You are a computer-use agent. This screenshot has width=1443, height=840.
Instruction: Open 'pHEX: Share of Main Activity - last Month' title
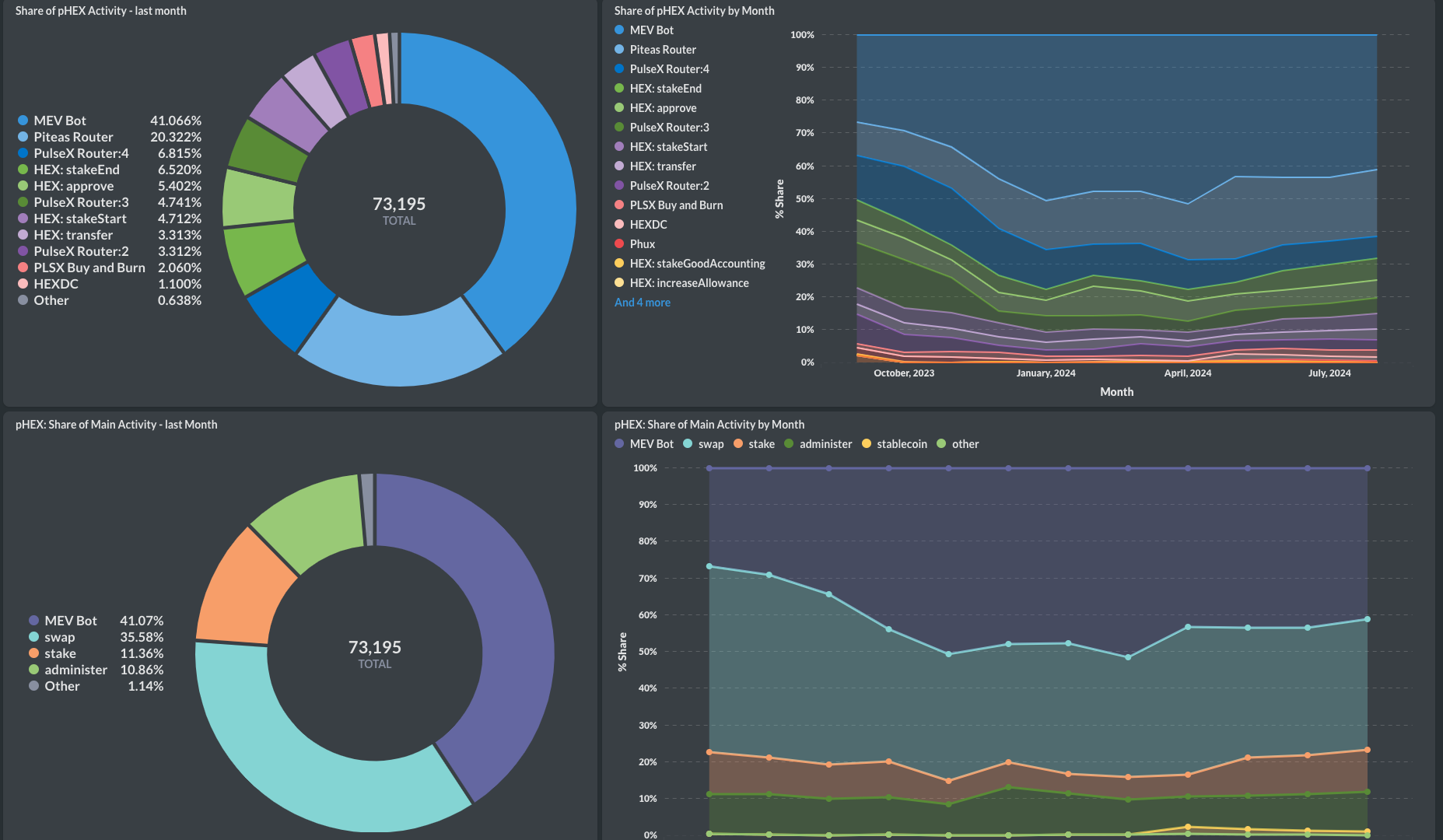point(117,425)
